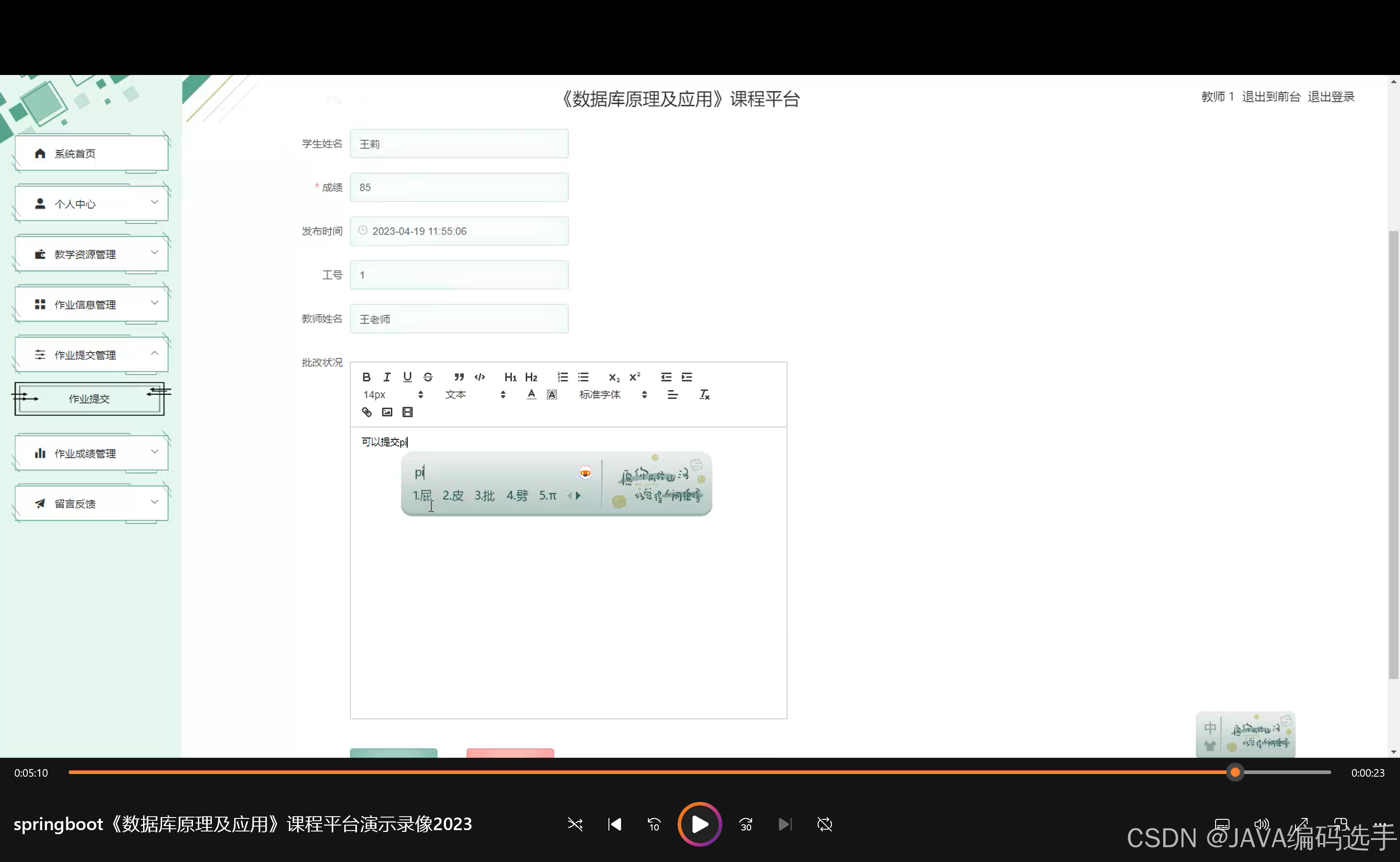This screenshot has width=1400, height=862.
Task: Apply Heading 2 style
Action: click(x=531, y=377)
